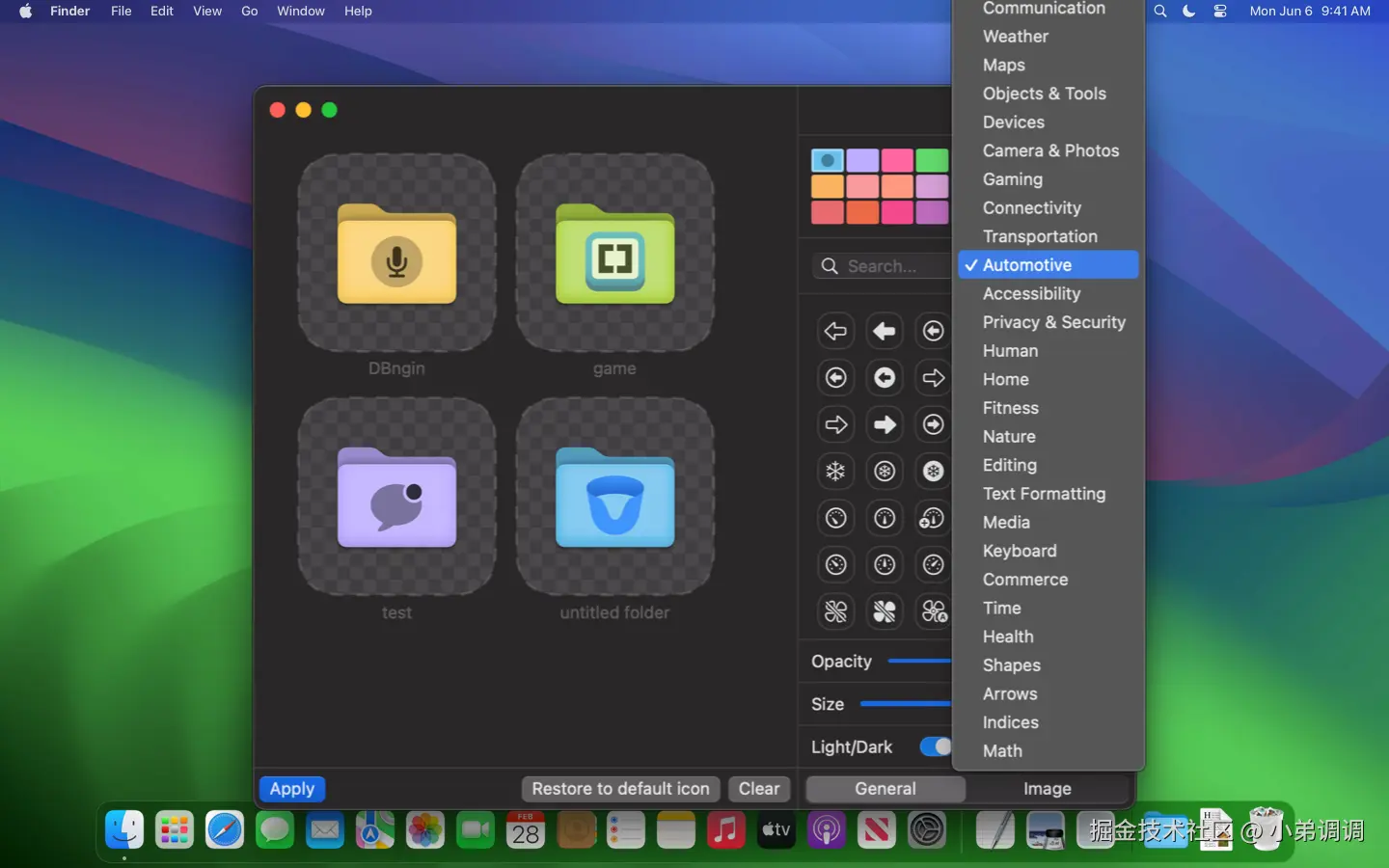The height and width of the screenshot is (868, 1389).
Task: Click the Apply button
Action: click(292, 789)
